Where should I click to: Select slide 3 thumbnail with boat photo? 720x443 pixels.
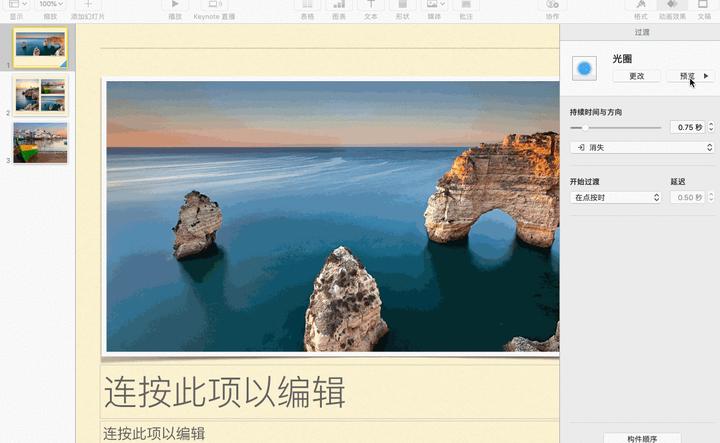coord(40,143)
